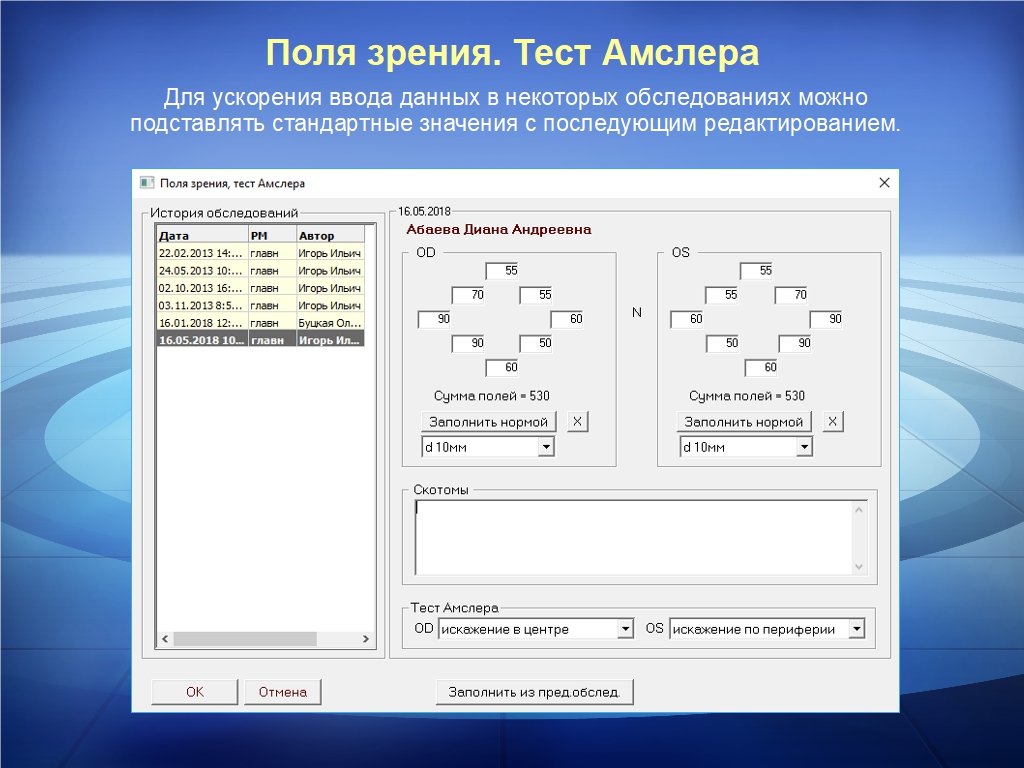The width and height of the screenshot is (1024, 768).
Task: Open the OD d 10мм dropdown
Action: point(546,448)
